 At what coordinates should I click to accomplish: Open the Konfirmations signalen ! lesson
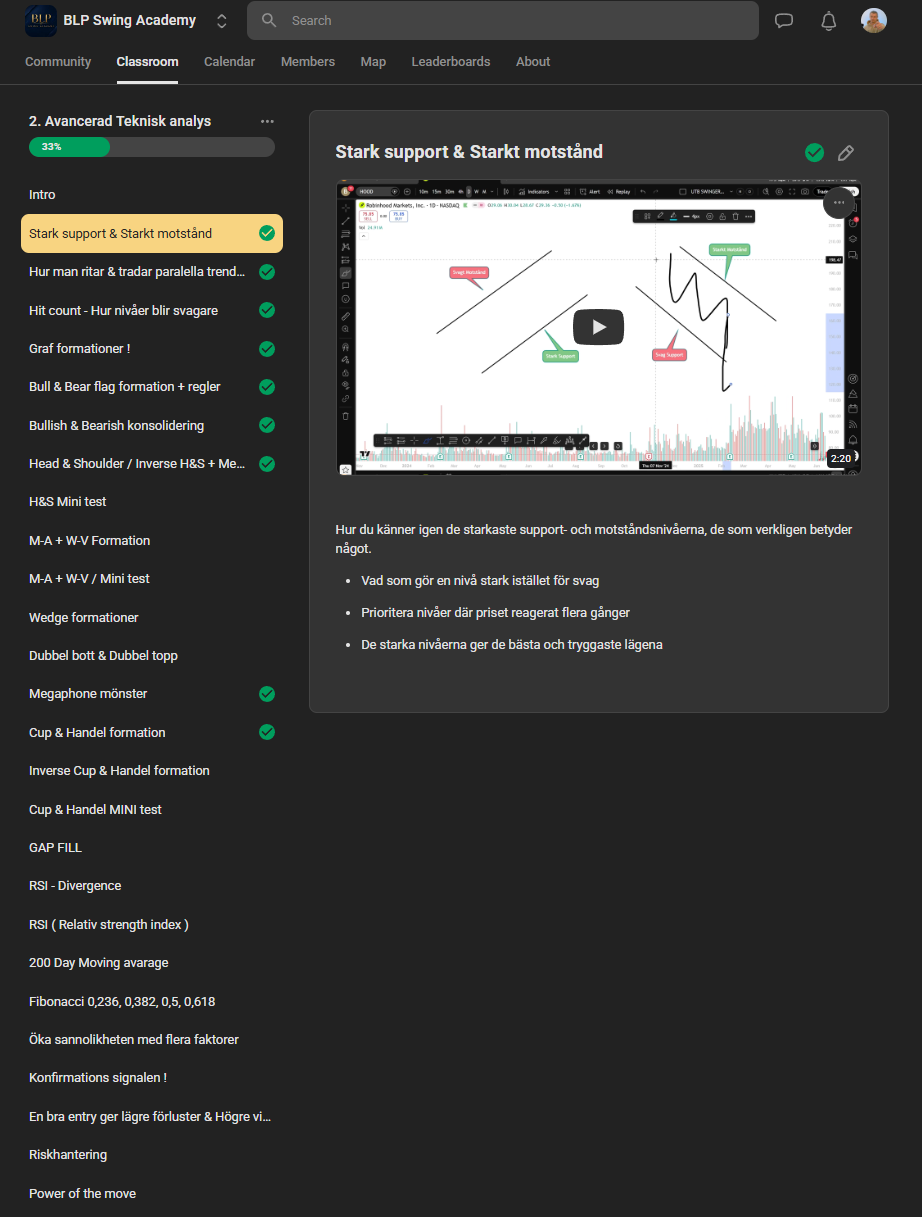[152, 1077]
